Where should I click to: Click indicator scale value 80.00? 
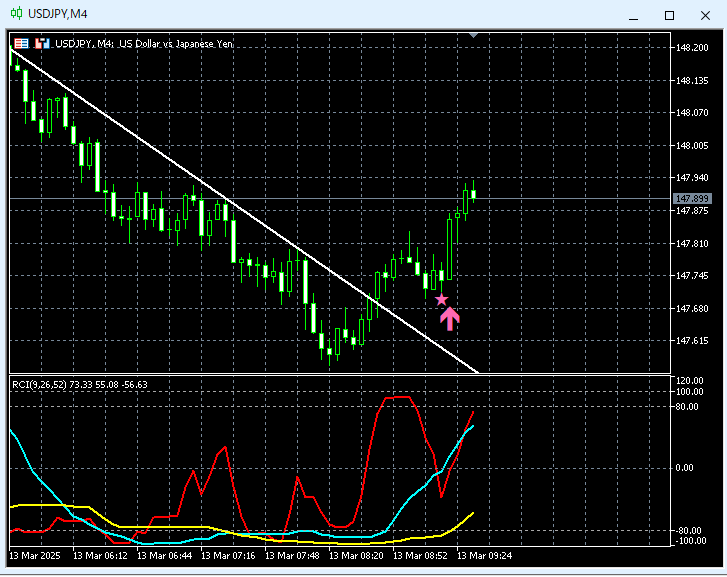687,407
